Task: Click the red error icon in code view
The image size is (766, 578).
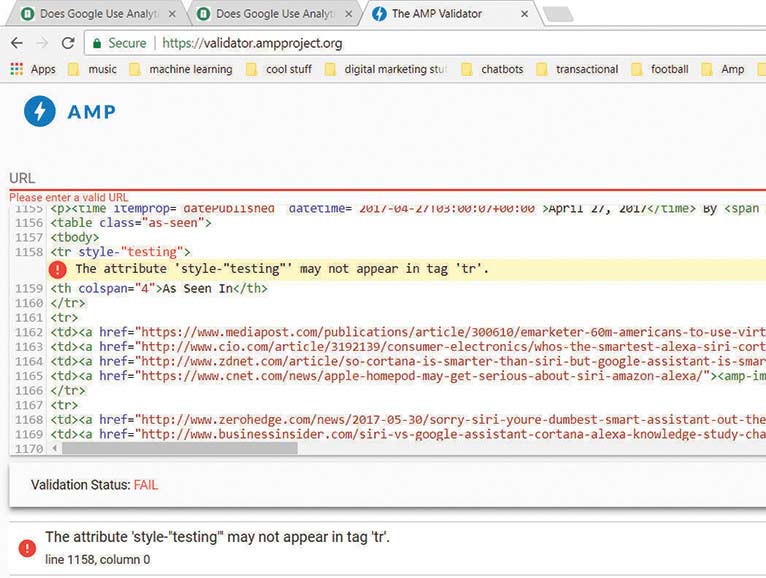Action: (57, 269)
